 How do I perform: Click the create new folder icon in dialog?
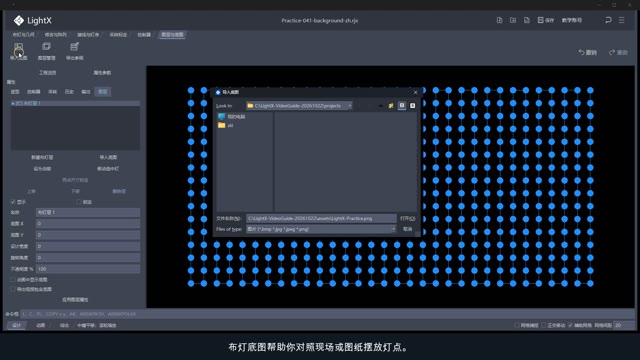pyautogui.click(x=391, y=106)
